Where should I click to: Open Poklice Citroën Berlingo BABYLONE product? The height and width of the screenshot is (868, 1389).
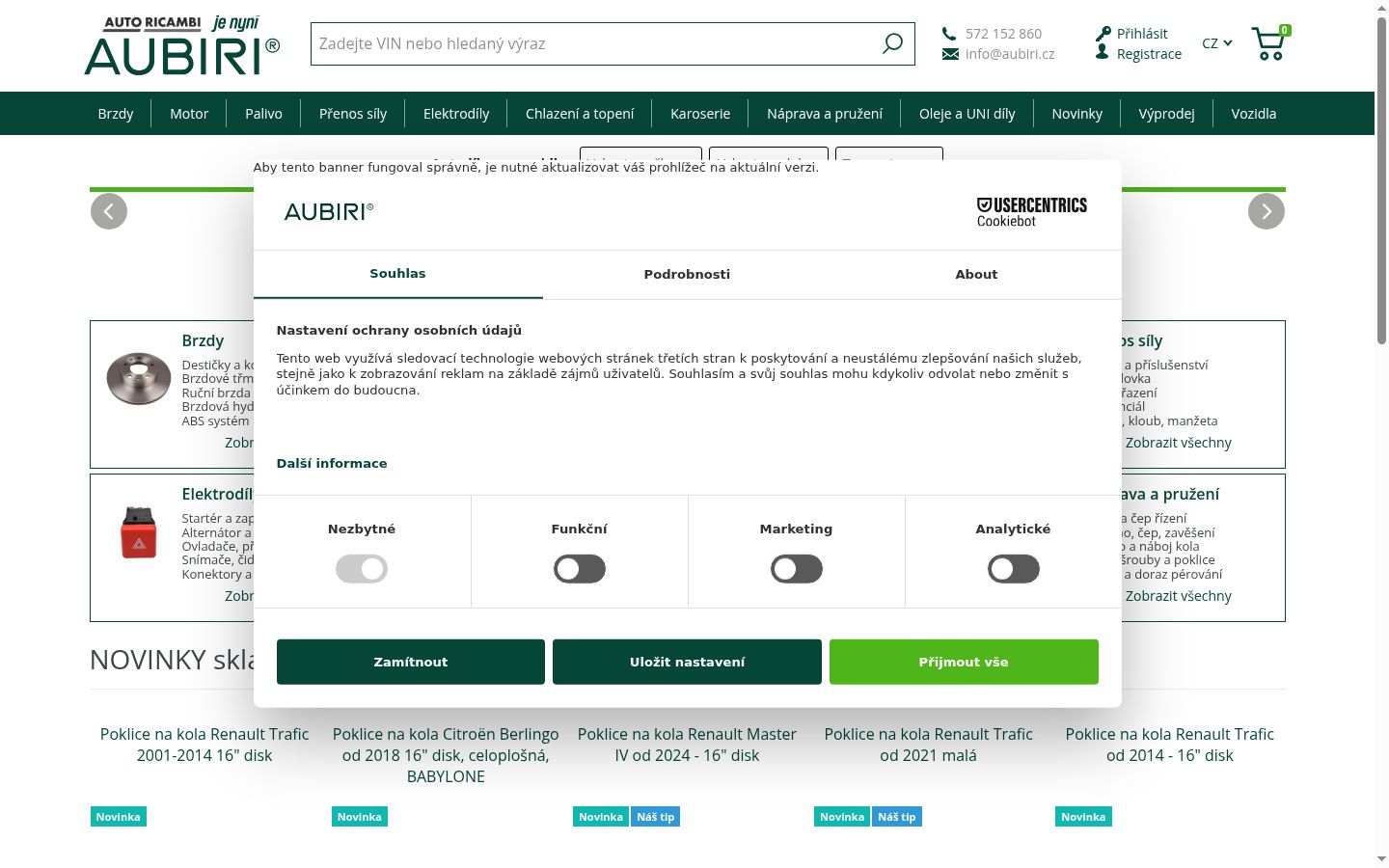(446, 755)
